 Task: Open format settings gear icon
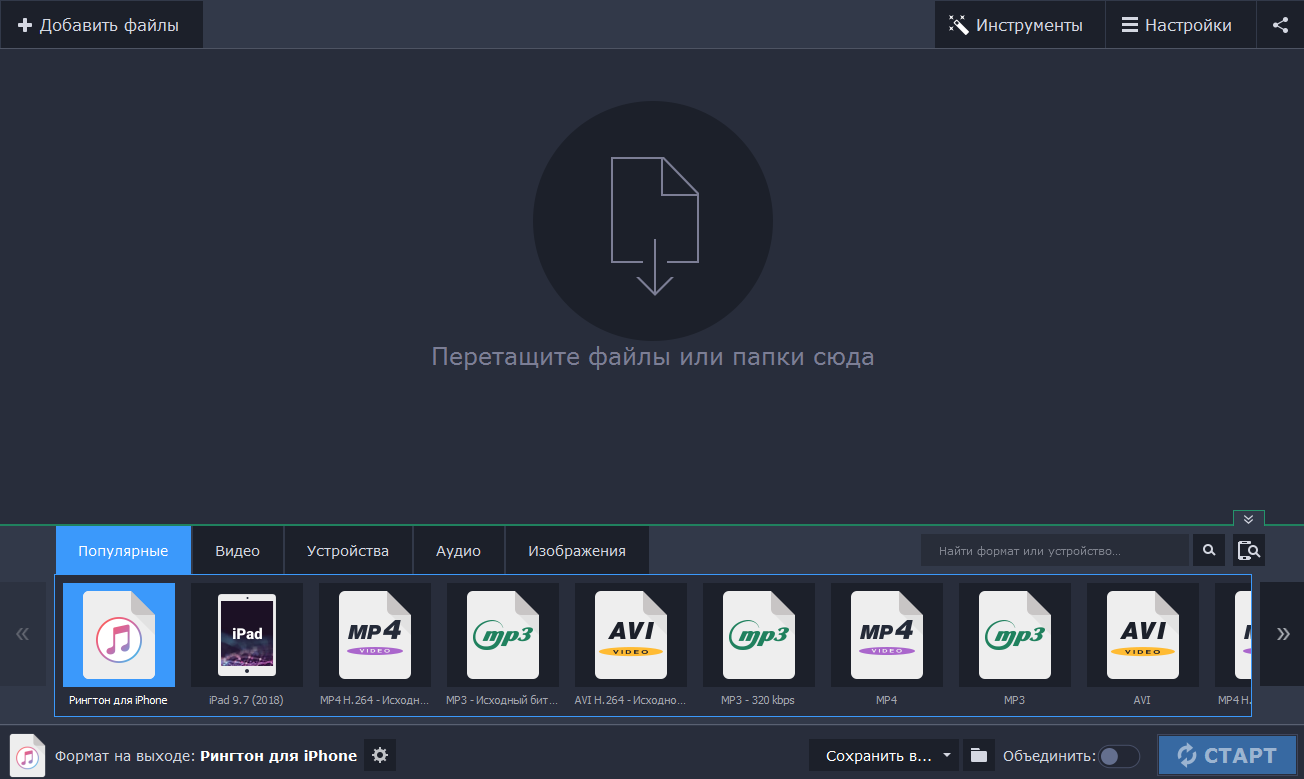point(380,755)
